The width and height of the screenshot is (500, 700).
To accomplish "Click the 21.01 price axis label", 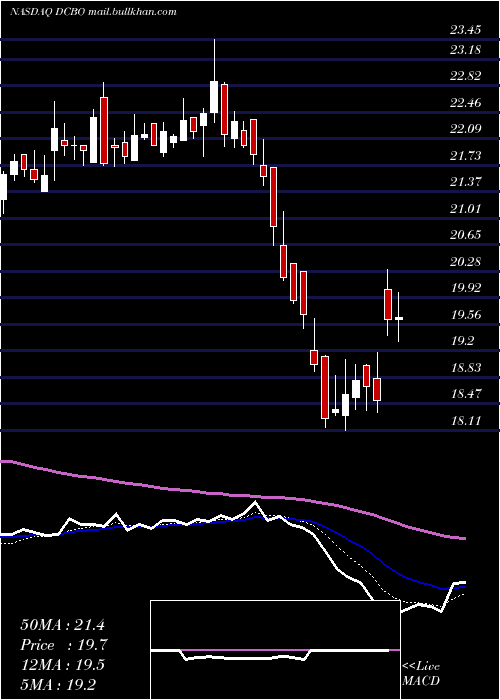I will click(x=465, y=208).
